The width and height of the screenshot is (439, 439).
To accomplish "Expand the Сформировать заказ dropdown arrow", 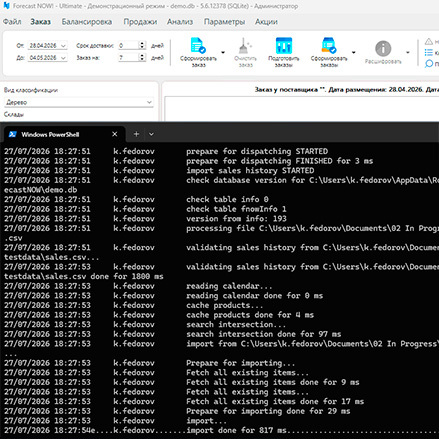I will (223, 52).
